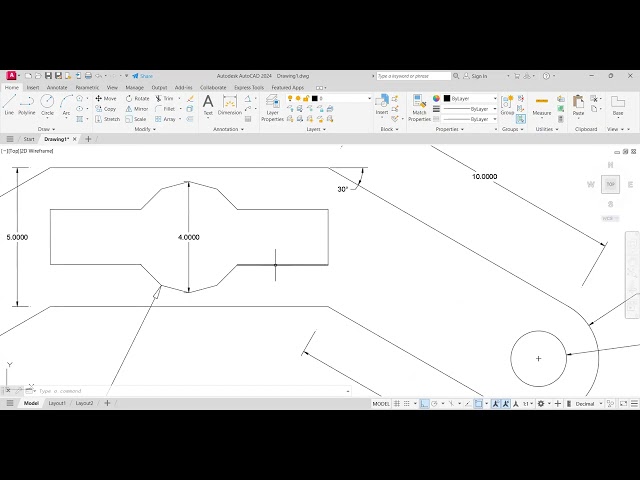Image resolution: width=640 pixels, height=480 pixels.
Task: Toggle snap mode in status bar
Action: pos(407,404)
